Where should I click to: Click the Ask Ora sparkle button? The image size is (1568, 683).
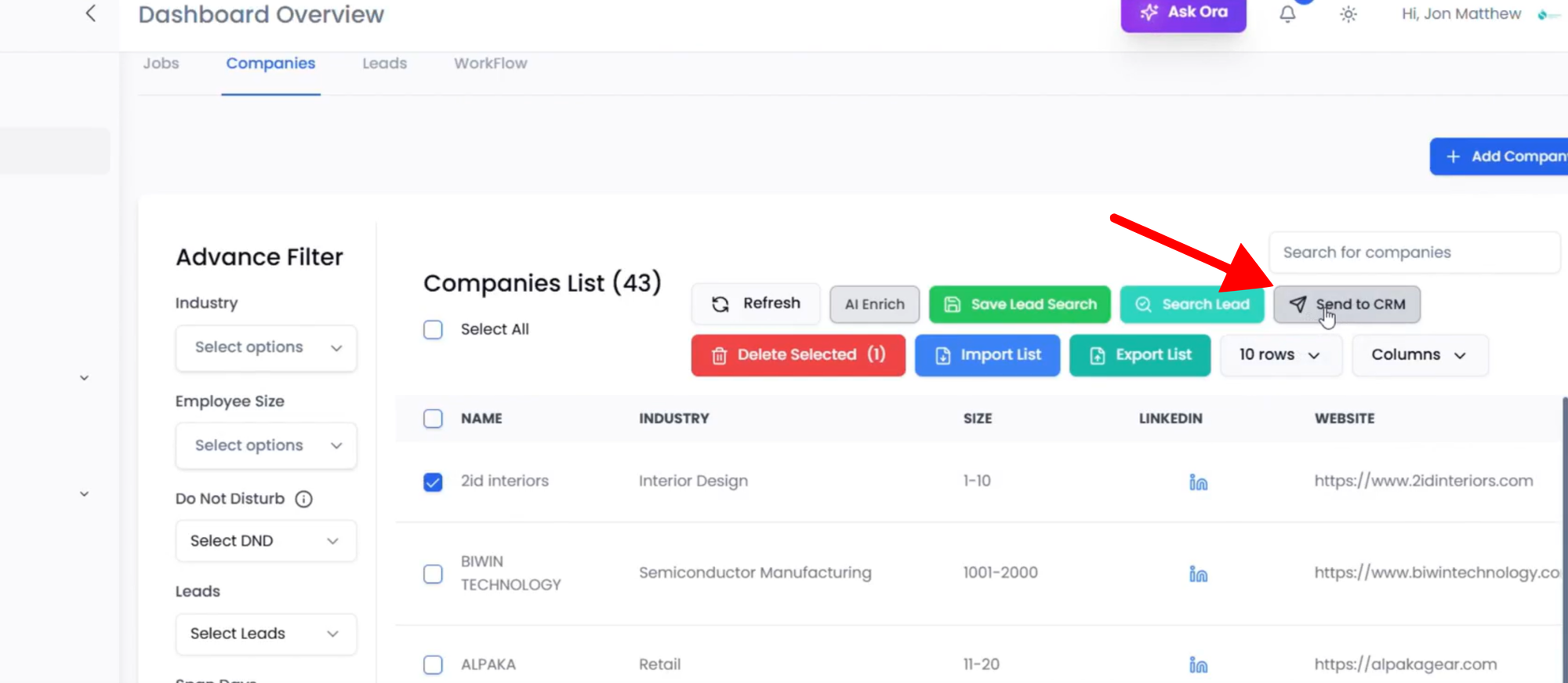(x=1183, y=13)
